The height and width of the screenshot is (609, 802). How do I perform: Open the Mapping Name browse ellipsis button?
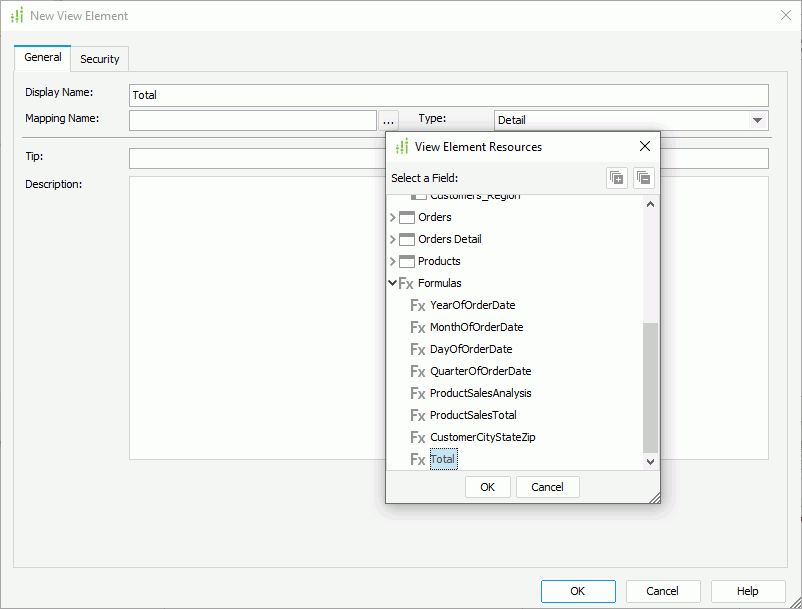[x=388, y=119]
